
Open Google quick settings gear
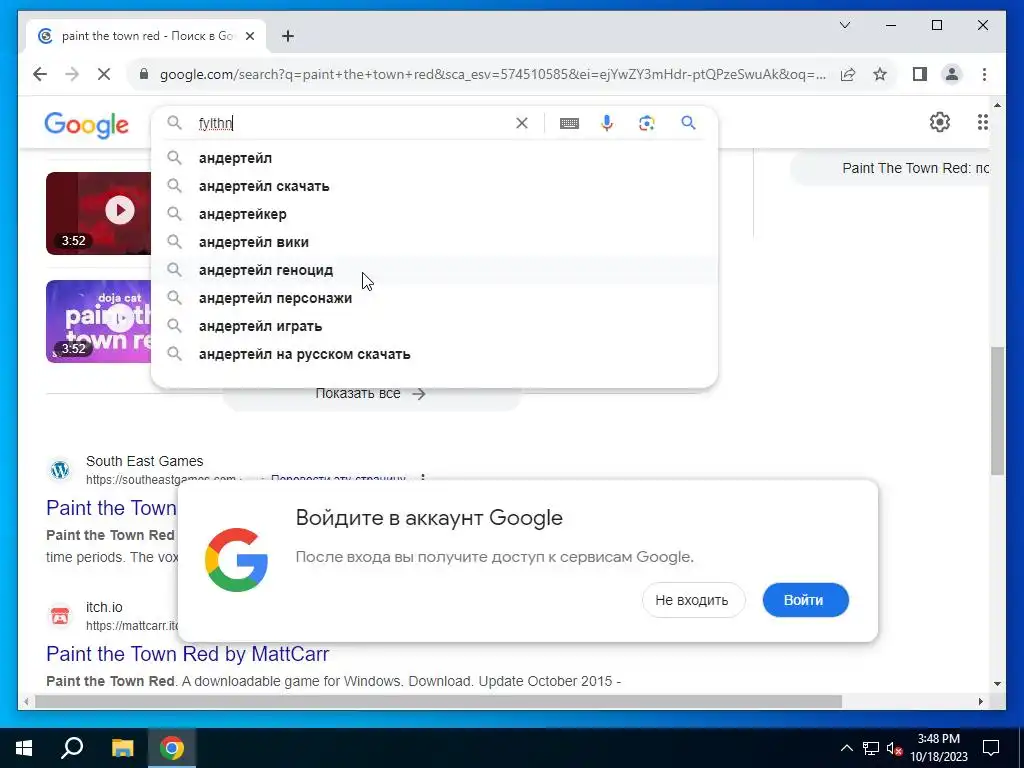coord(939,122)
